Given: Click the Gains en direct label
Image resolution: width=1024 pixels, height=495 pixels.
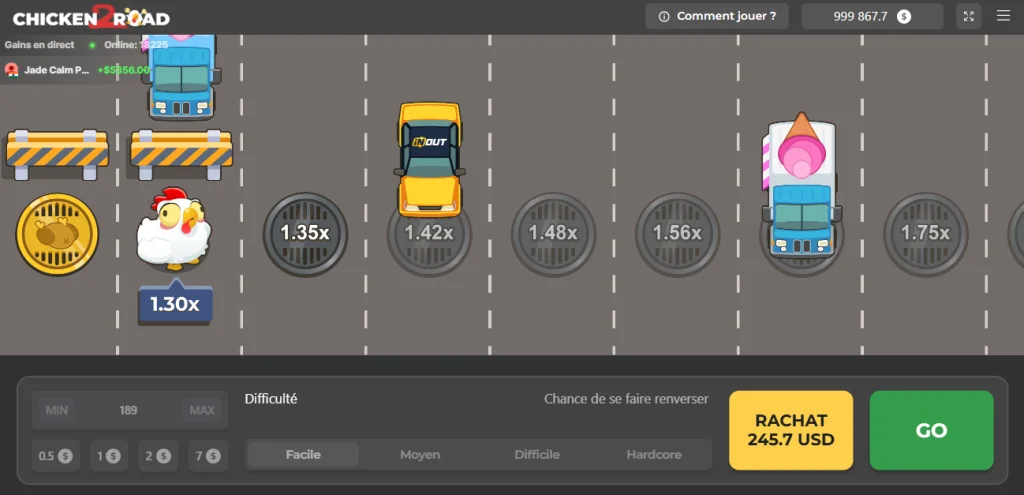Looking at the screenshot, I should tap(39, 45).
